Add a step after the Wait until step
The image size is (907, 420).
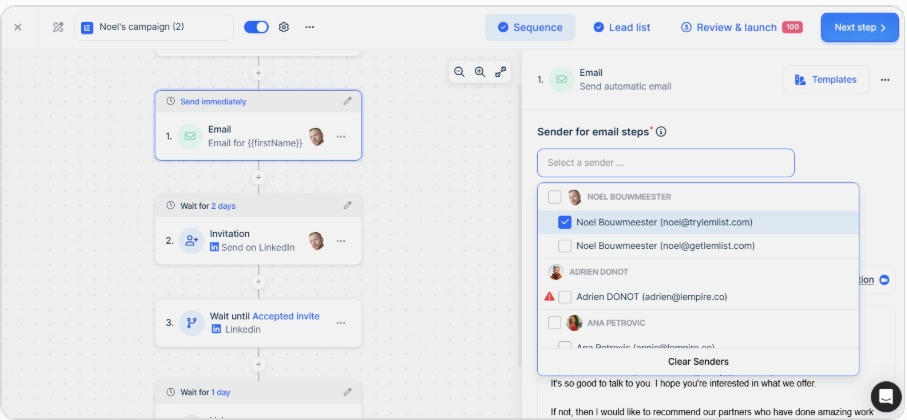pos(259,364)
